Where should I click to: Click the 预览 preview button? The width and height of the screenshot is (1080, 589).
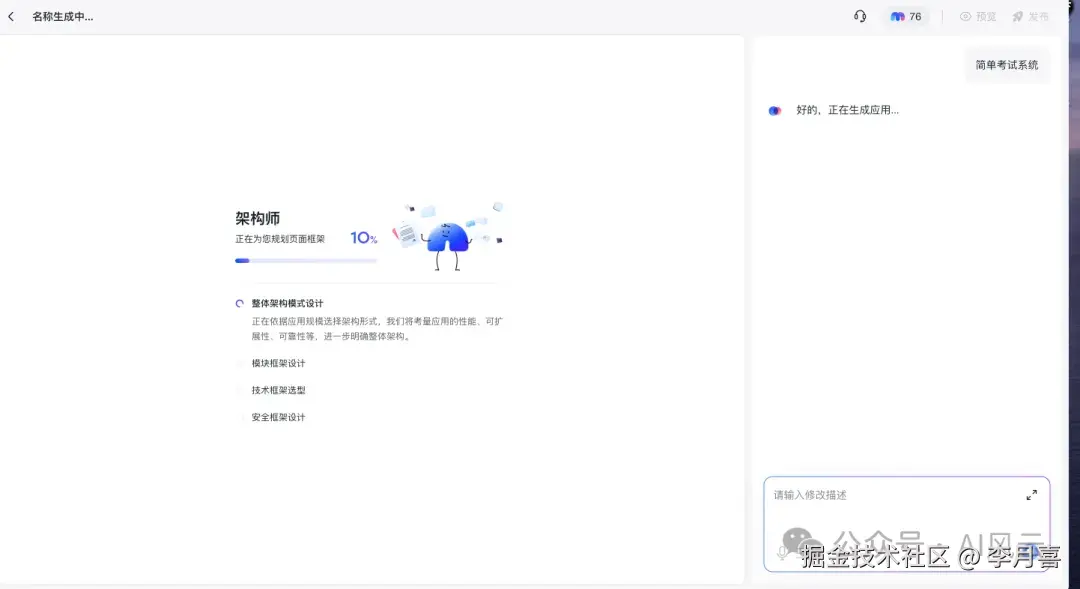(978, 16)
